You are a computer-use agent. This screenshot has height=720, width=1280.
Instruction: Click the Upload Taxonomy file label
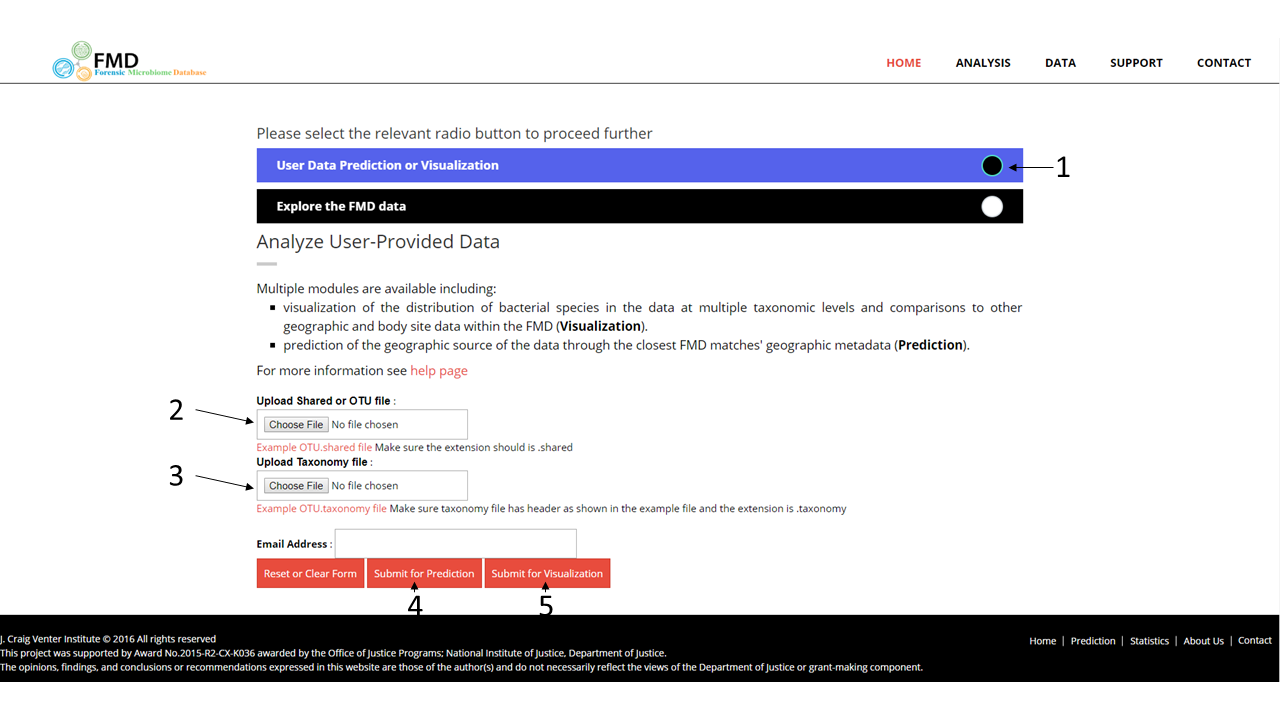[x=313, y=462]
